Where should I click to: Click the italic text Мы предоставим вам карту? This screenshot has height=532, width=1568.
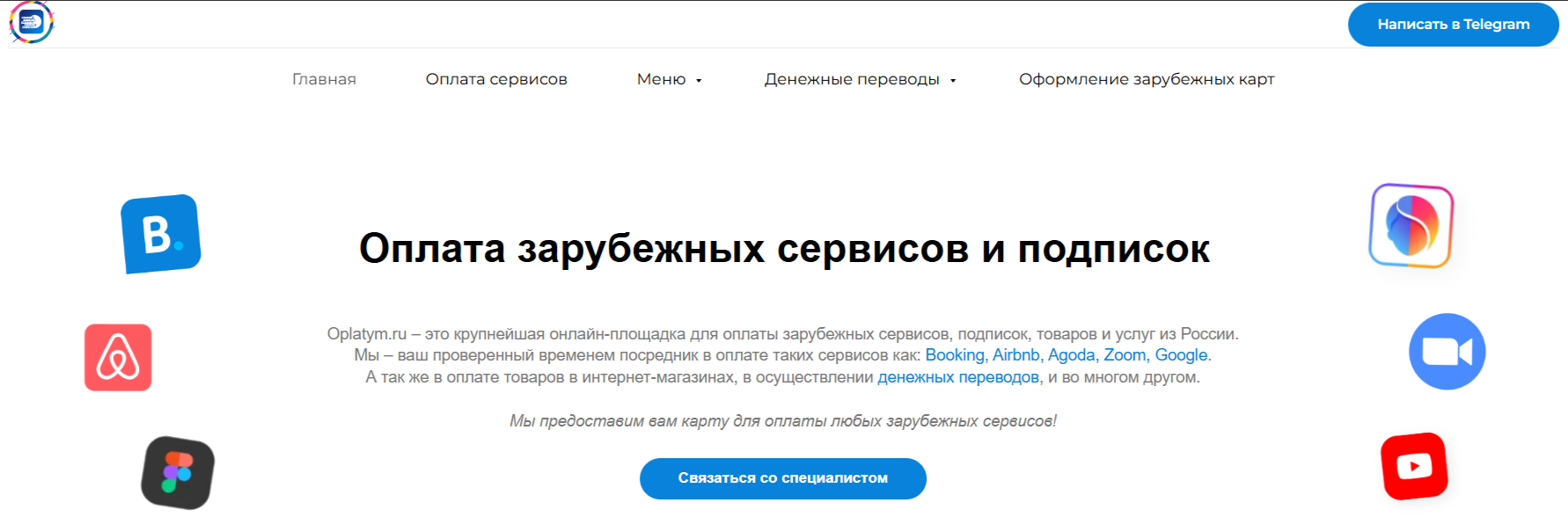(x=783, y=421)
